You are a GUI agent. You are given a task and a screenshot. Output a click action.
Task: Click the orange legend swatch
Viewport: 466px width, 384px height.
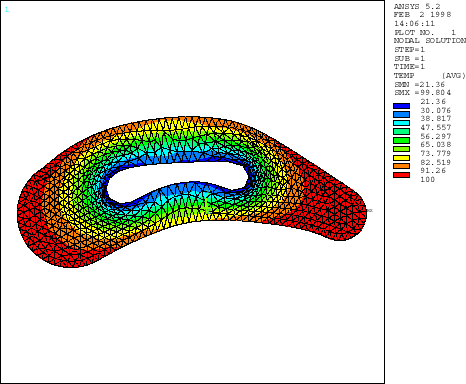[x=401, y=166]
